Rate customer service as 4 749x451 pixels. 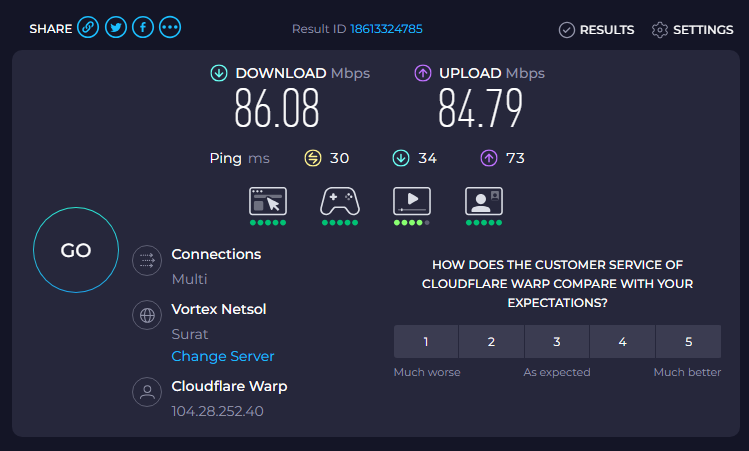pyautogui.click(x=622, y=342)
